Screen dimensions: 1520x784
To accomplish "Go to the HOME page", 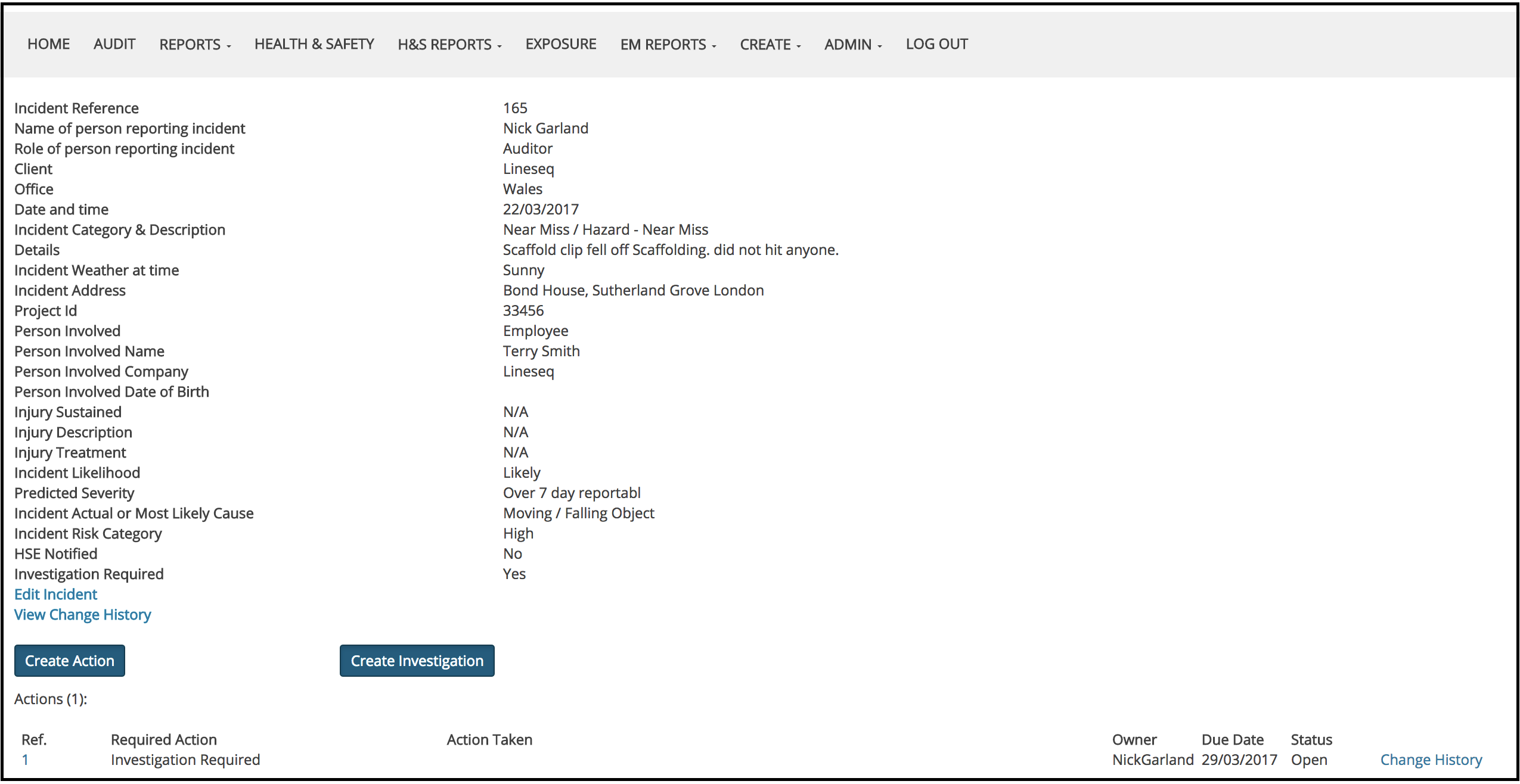I will pos(48,44).
